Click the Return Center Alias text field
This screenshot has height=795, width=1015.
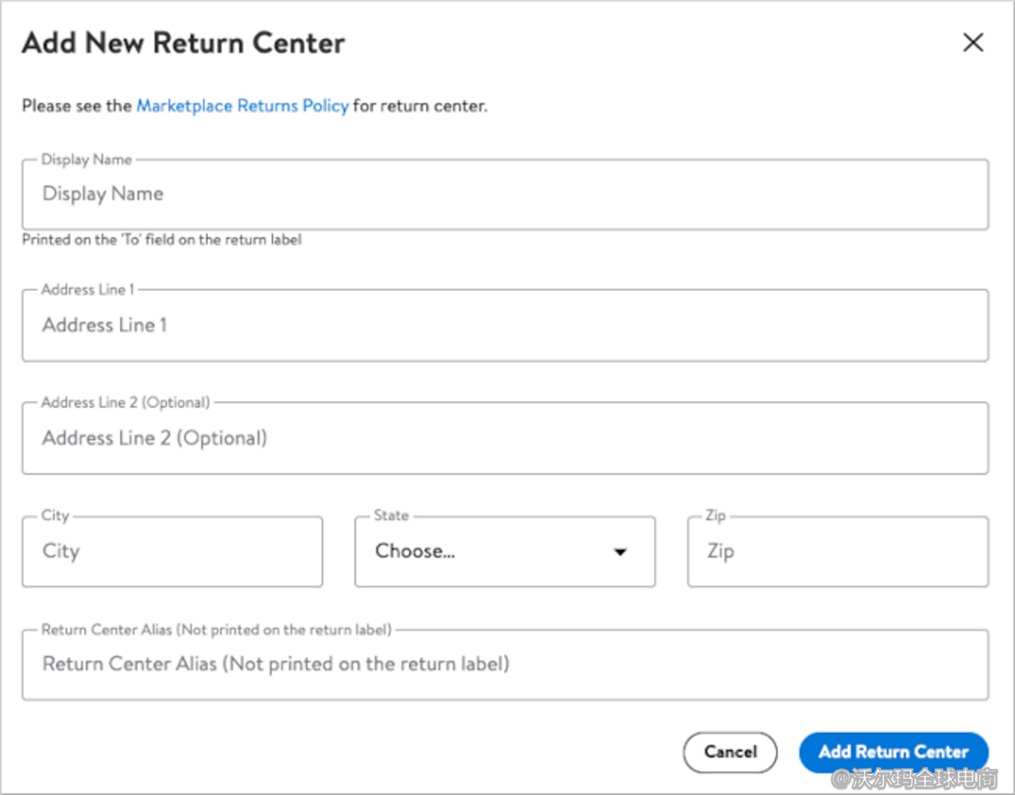pyautogui.click(x=505, y=664)
